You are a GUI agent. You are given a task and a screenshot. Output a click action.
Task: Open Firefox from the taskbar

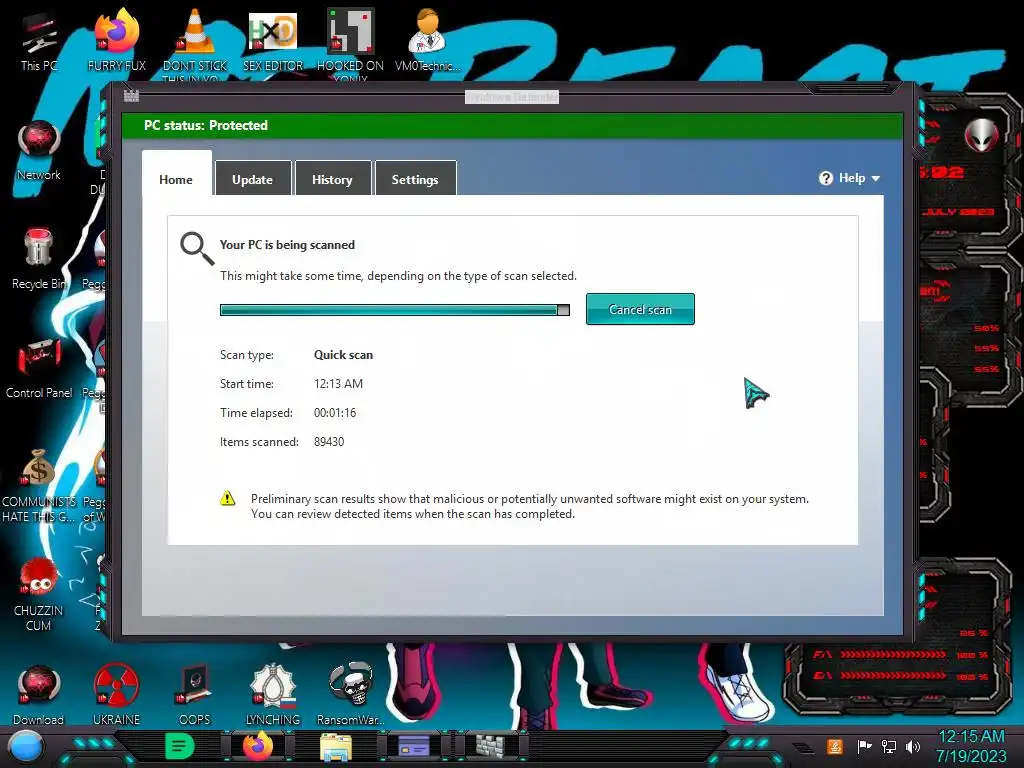pos(258,746)
